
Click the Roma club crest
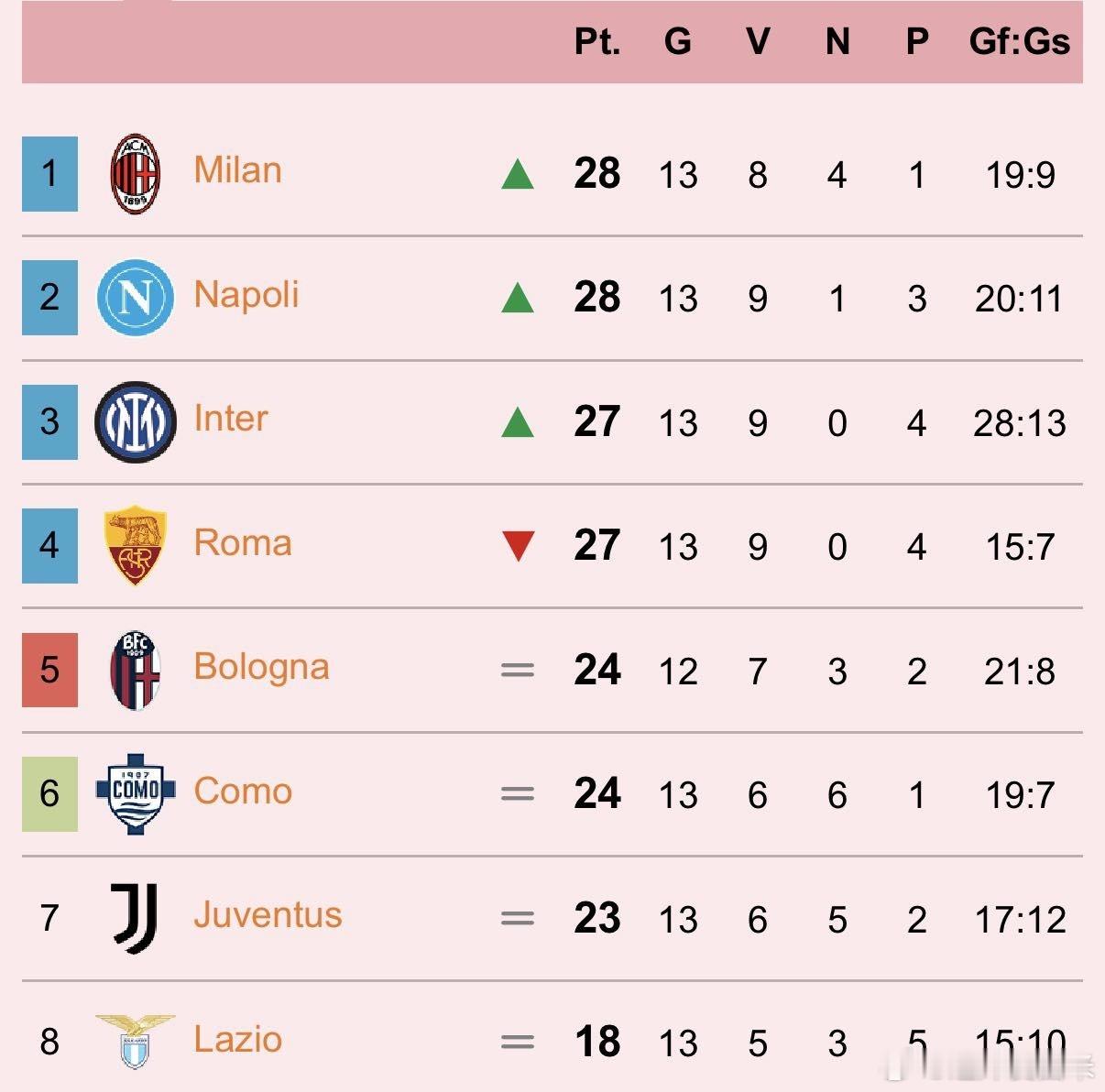pos(136,545)
